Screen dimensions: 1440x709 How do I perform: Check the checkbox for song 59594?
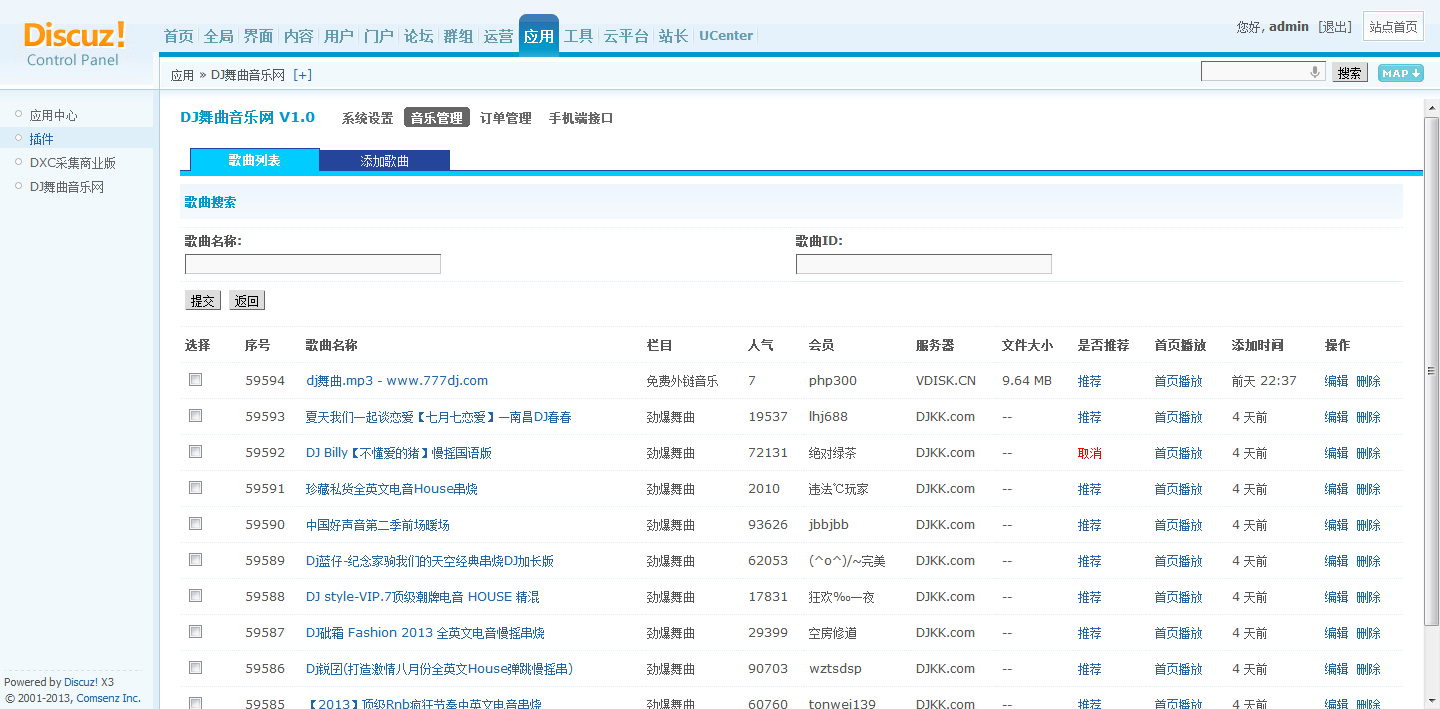195,380
